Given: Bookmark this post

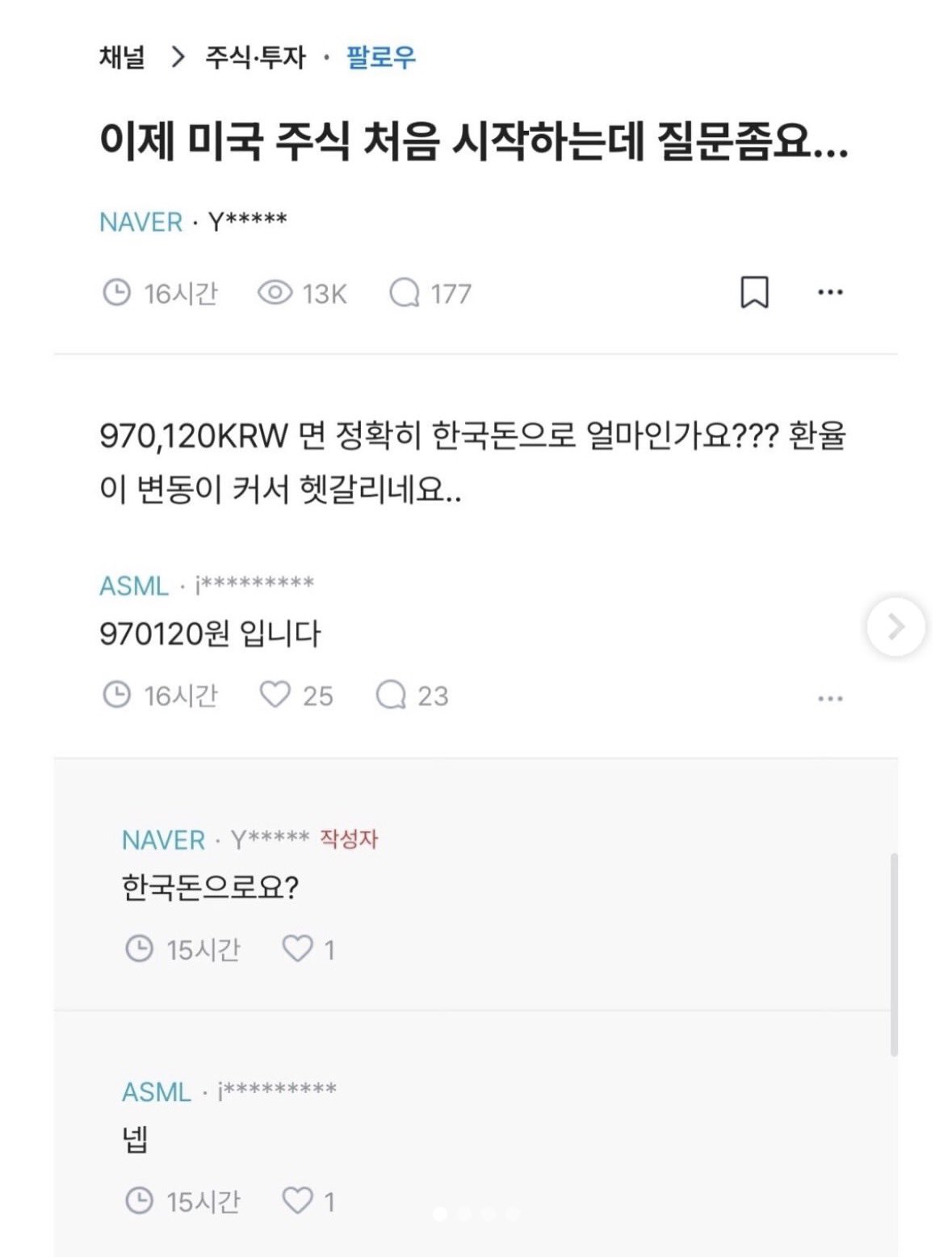Looking at the screenshot, I should pos(754,292).
